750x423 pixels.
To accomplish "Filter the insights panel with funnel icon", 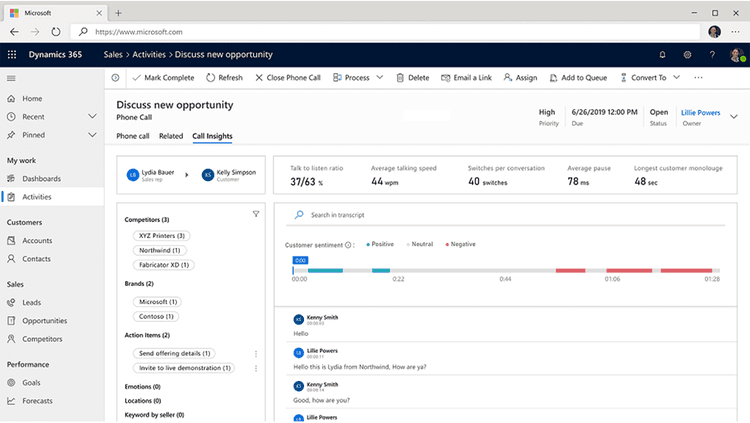I will click(256, 214).
